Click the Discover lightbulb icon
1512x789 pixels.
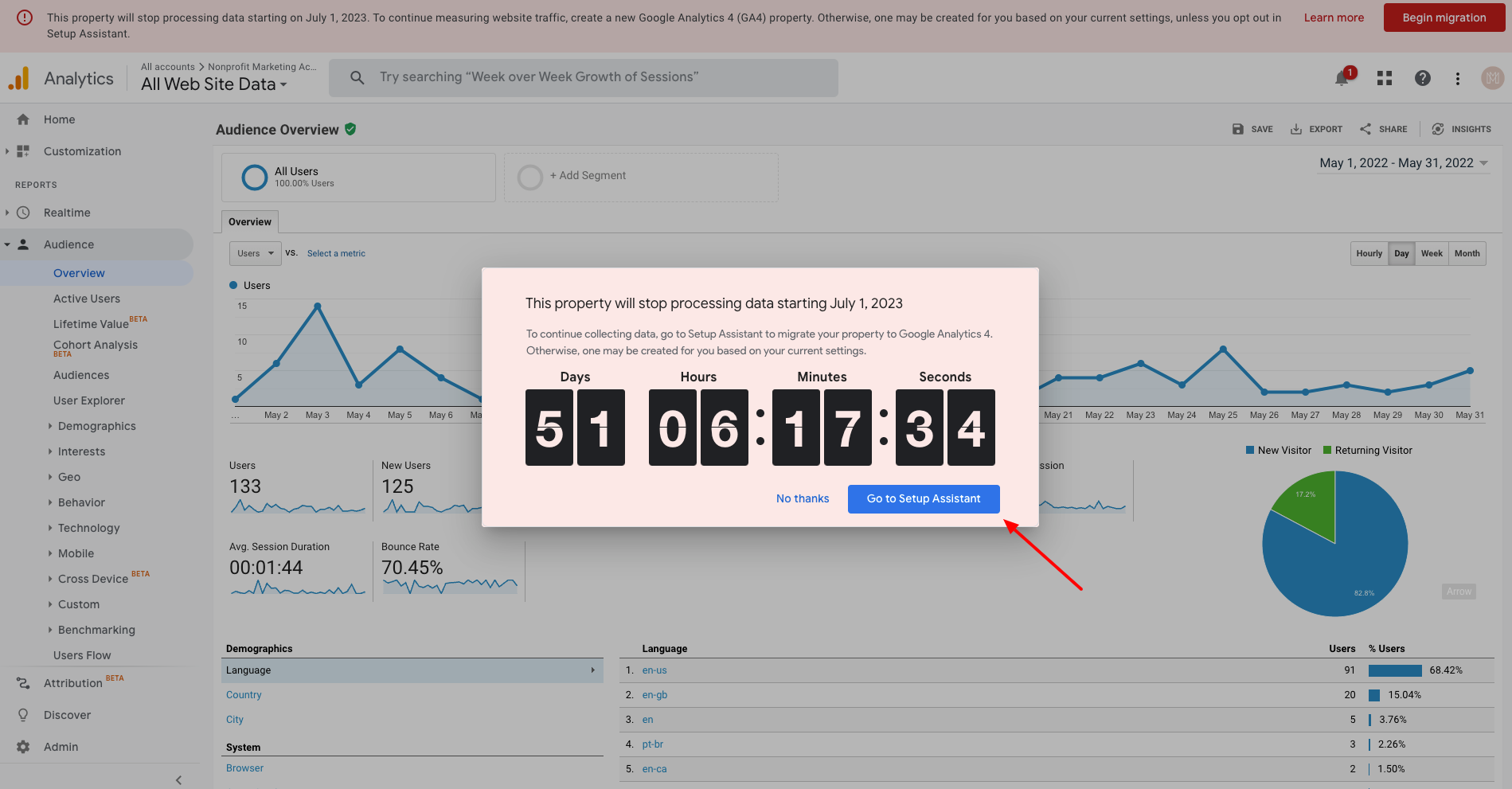(x=23, y=715)
